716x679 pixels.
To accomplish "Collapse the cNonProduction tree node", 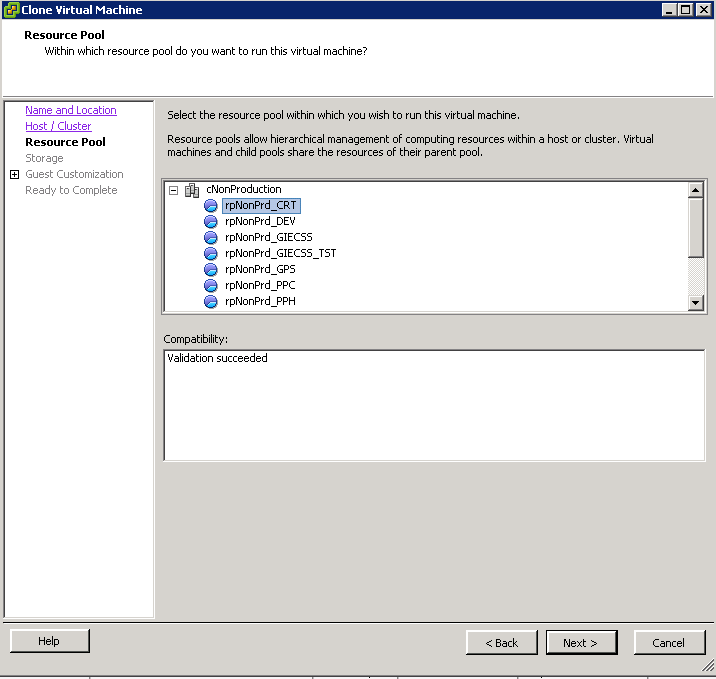I will (174, 190).
